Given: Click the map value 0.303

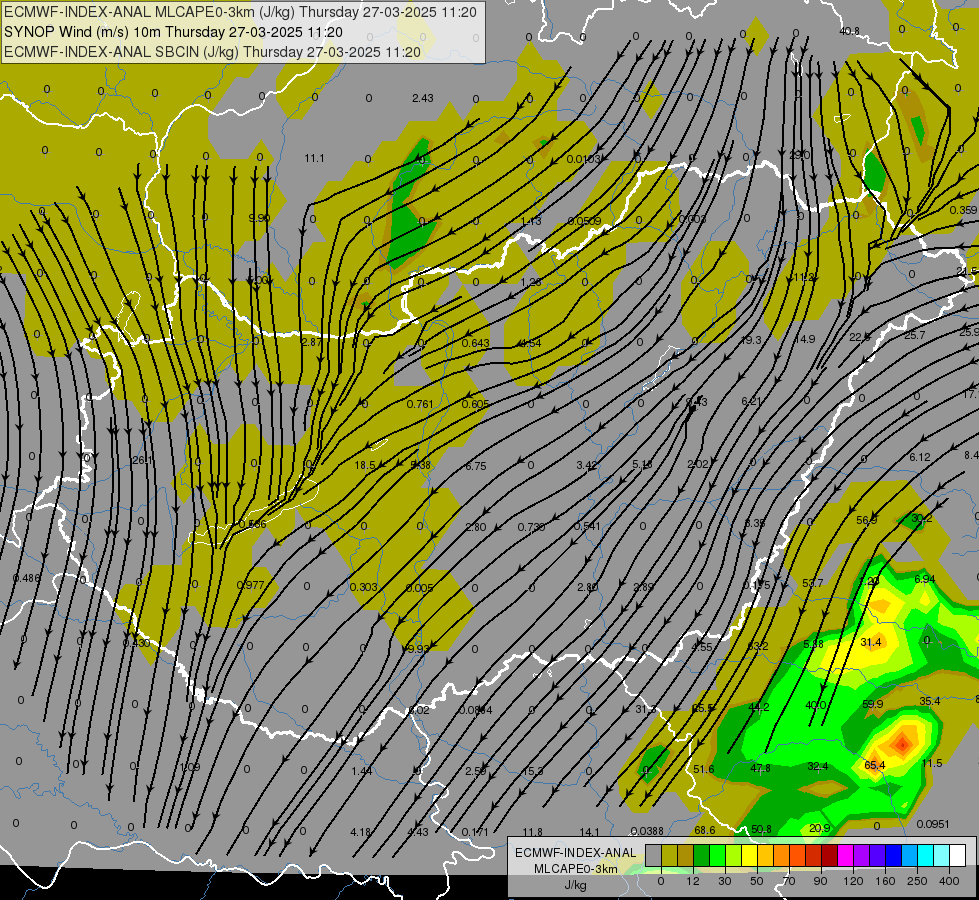Looking at the screenshot, I should [363, 587].
